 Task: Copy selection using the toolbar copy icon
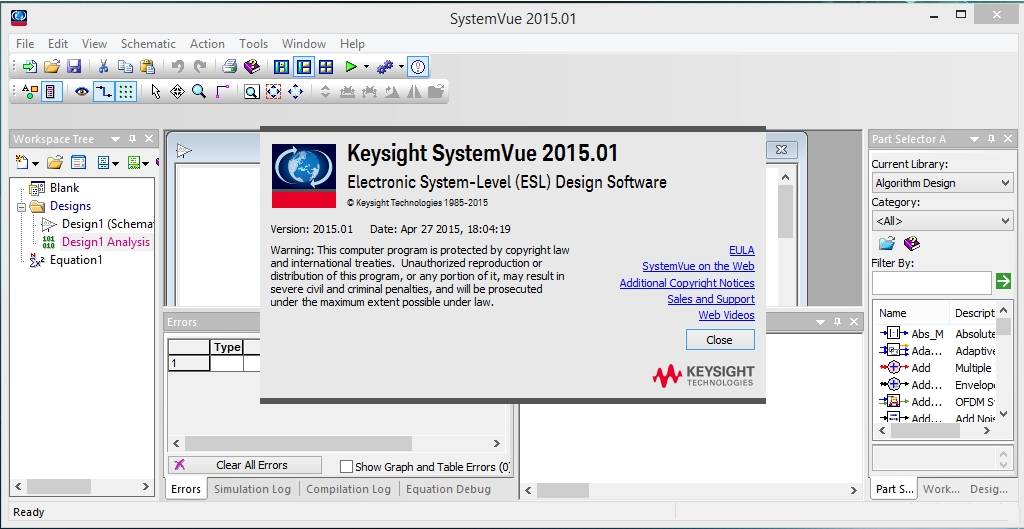tap(125, 67)
